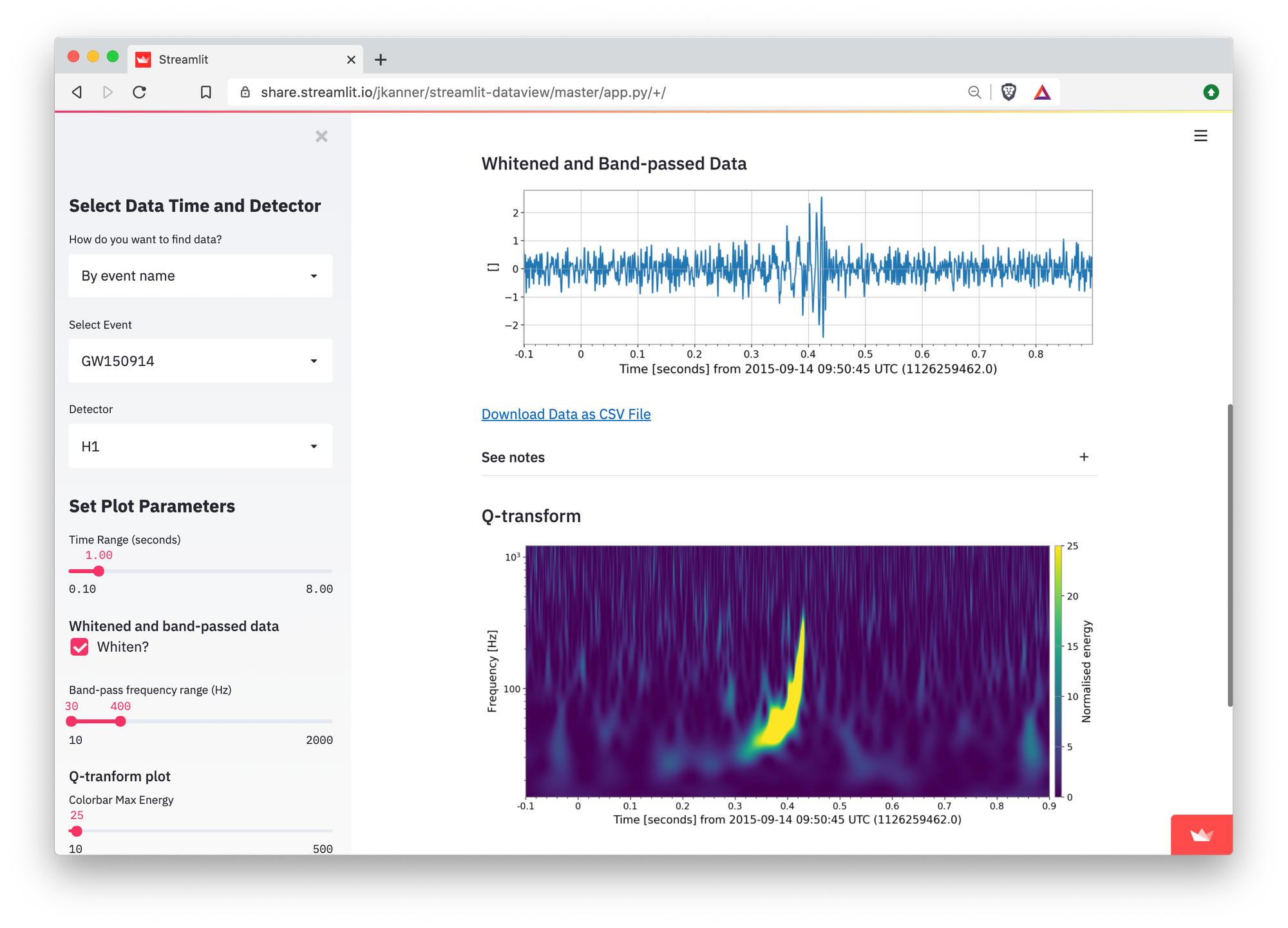Click the zoom magnifier in address bar
The image size is (1288, 928).
coord(974,92)
